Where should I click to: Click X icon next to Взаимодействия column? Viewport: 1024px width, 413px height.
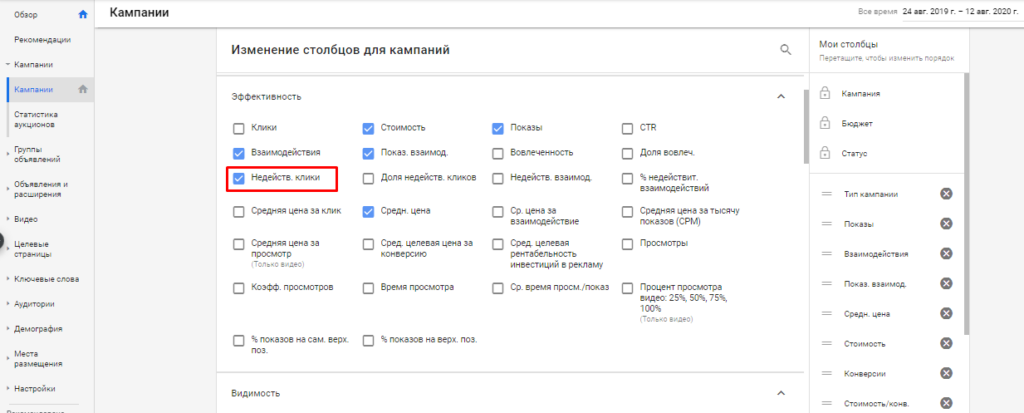(x=946, y=253)
